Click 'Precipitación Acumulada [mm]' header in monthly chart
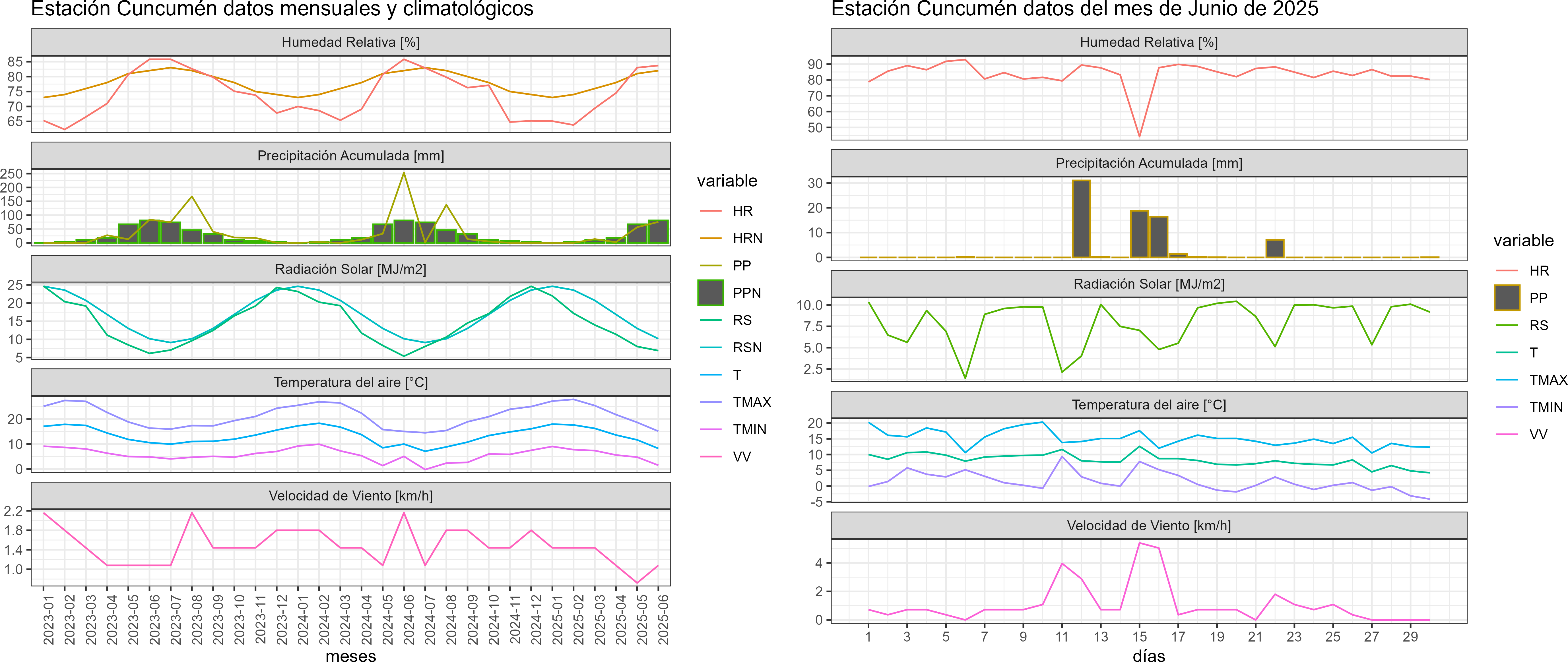This screenshot has width=1568, height=662. pos(350,156)
